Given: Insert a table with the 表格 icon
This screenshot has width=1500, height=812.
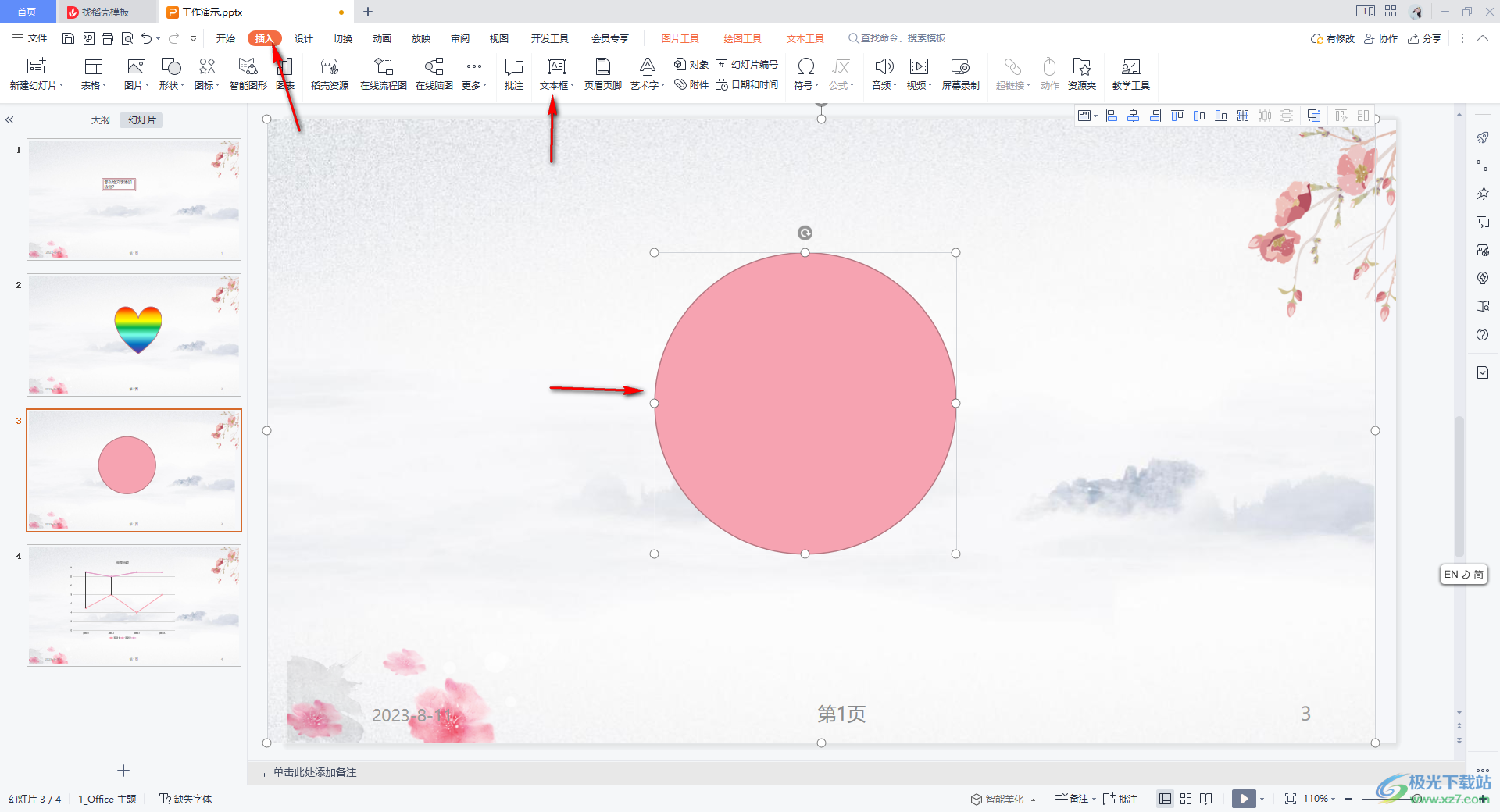Looking at the screenshot, I should coord(94,66).
